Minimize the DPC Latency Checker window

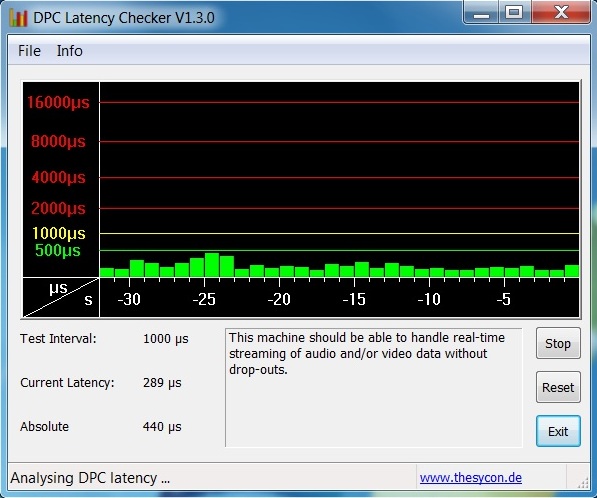(x=482, y=13)
